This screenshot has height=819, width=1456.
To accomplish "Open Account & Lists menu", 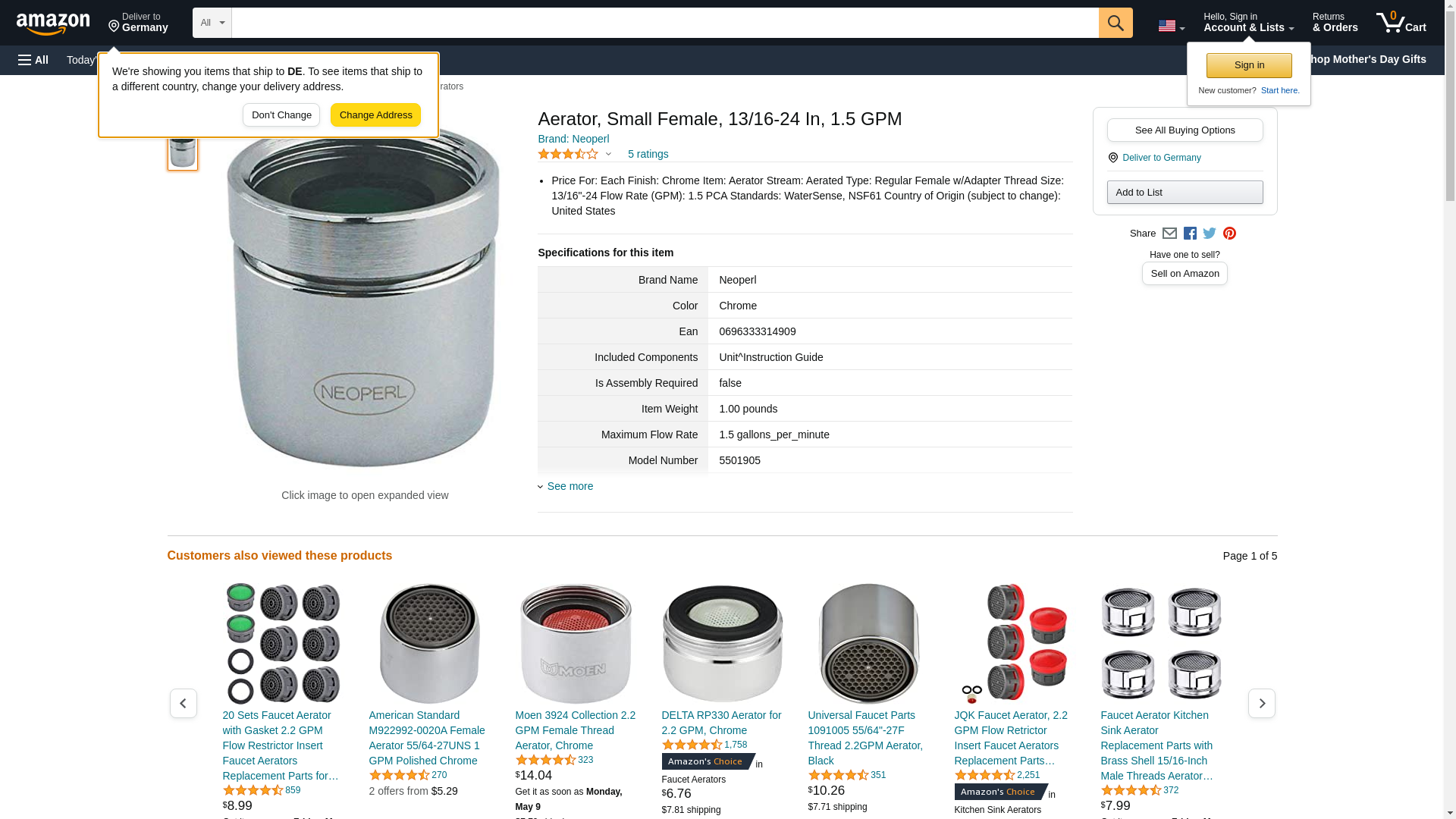I will (x=1248, y=23).
